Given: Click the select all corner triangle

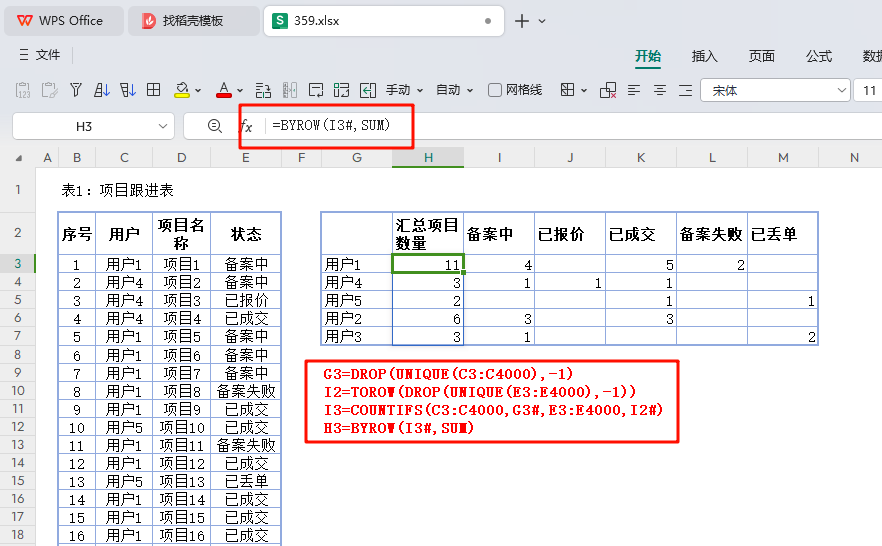Looking at the screenshot, I should (19, 158).
